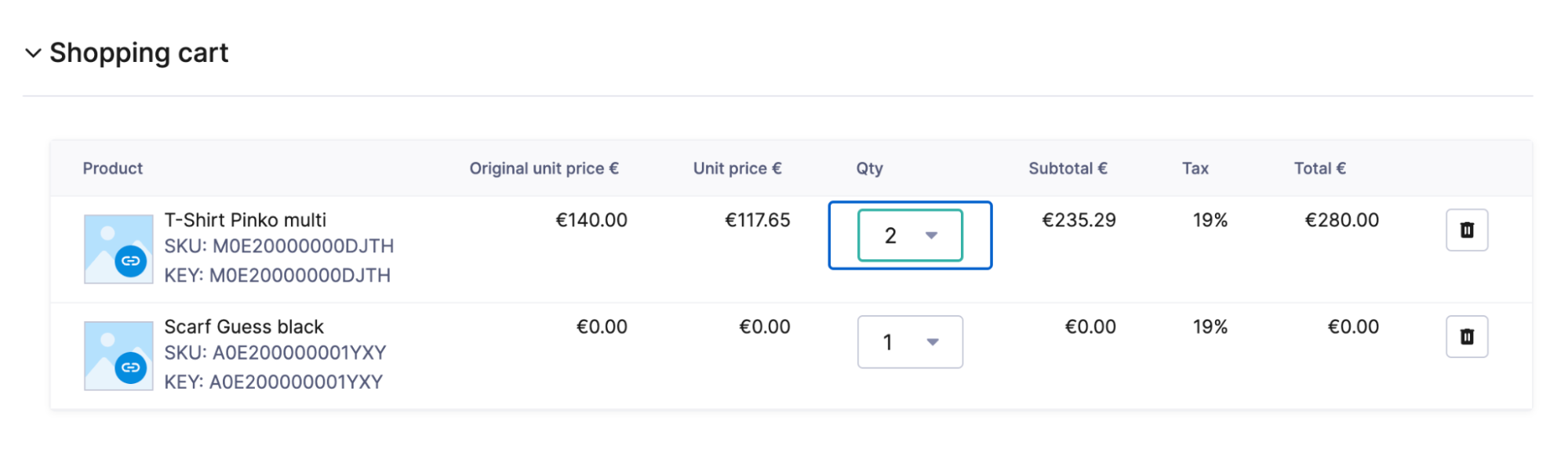Click the Qty column header

tap(869, 168)
